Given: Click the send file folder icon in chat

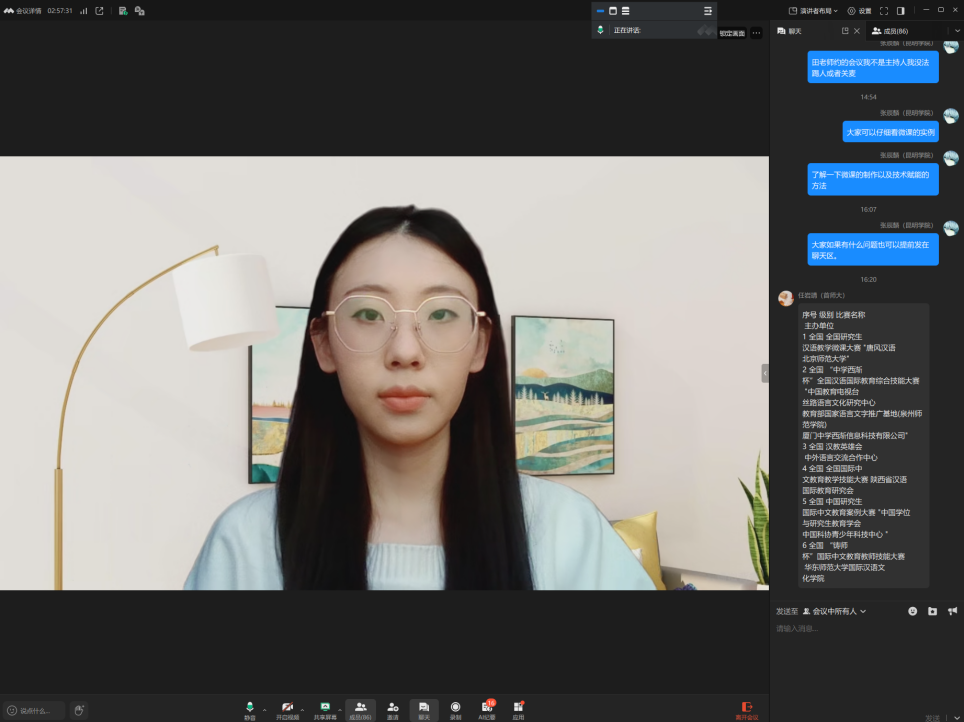Looking at the screenshot, I should tap(932, 611).
